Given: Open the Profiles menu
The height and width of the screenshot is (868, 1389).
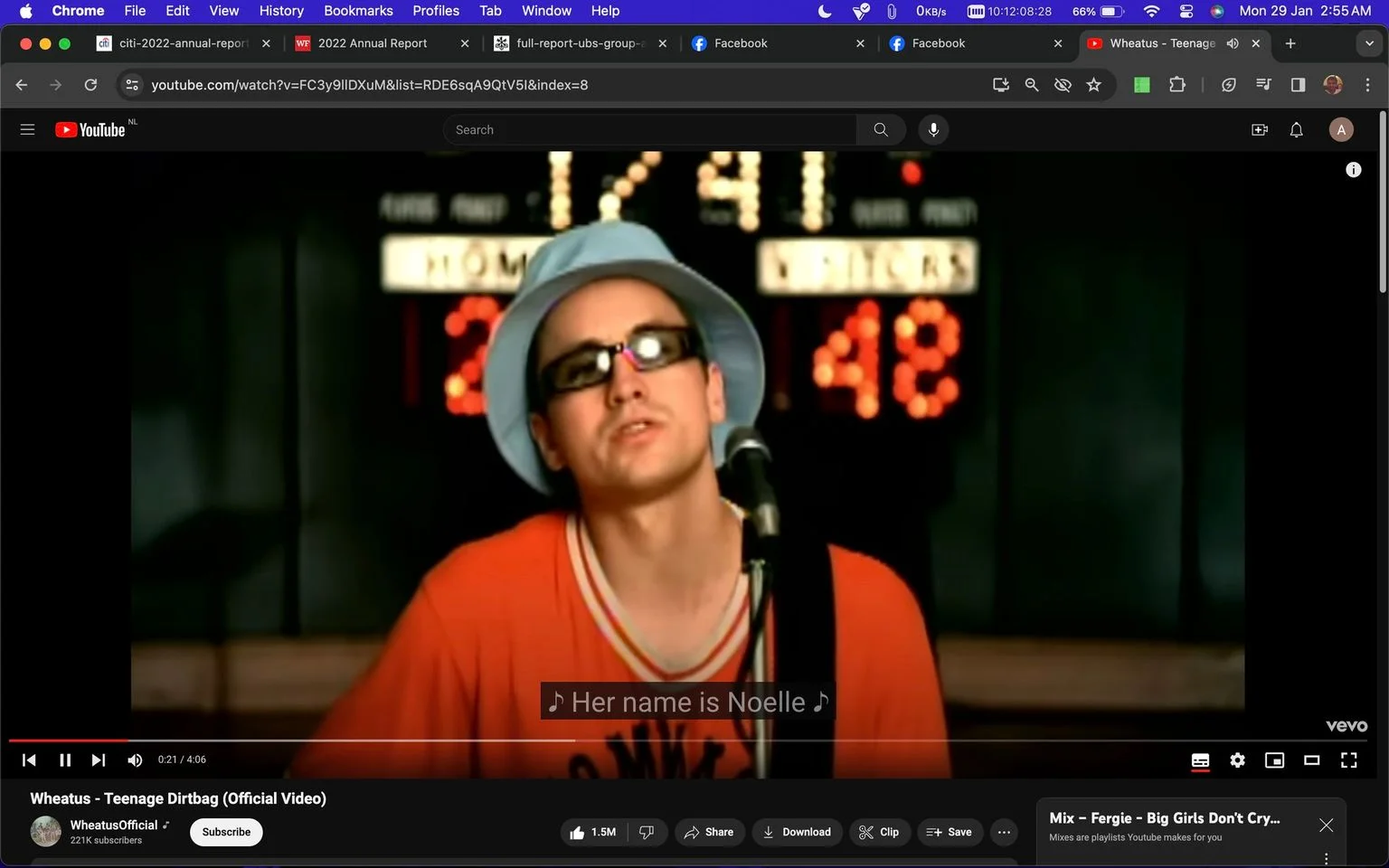Looking at the screenshot, I should click(x=436, y=11).
